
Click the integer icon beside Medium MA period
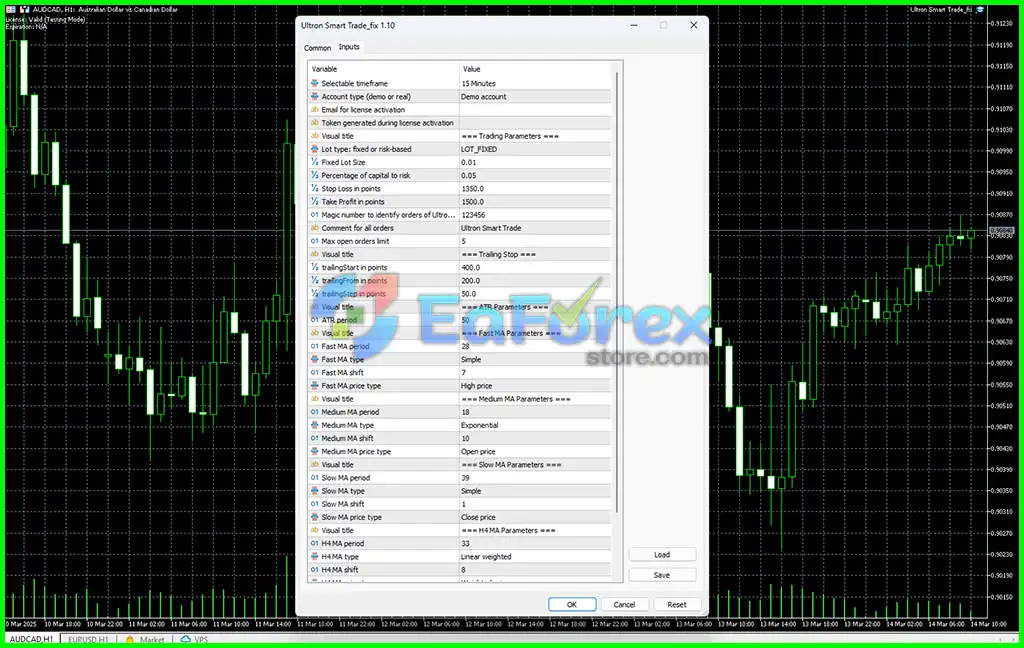click(315, 412)
